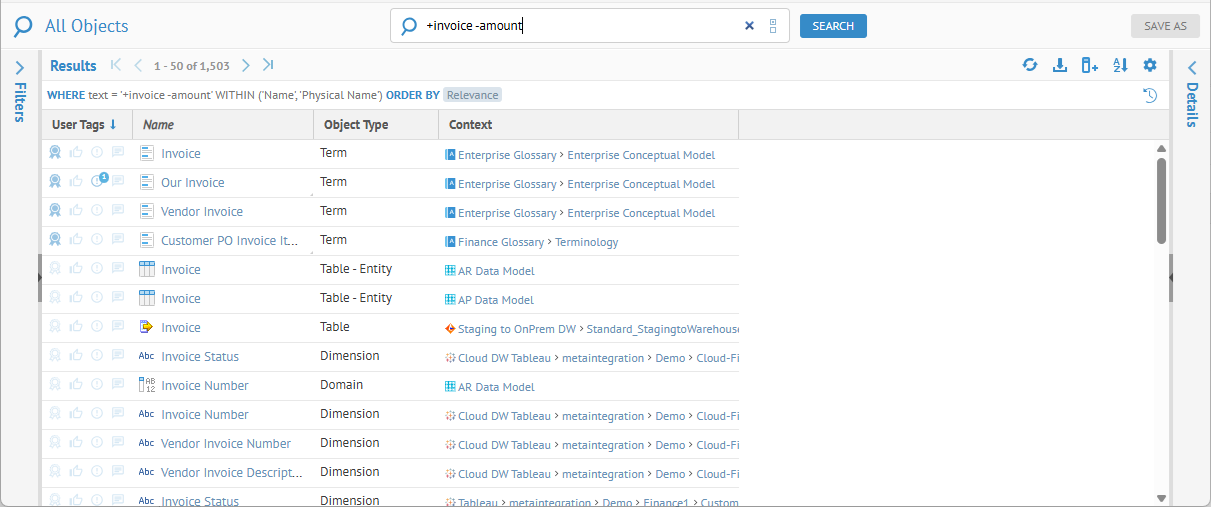Open results settings gear
Screen dimensions: 1211x507
pyautogui.click(x=1150, y=65)
